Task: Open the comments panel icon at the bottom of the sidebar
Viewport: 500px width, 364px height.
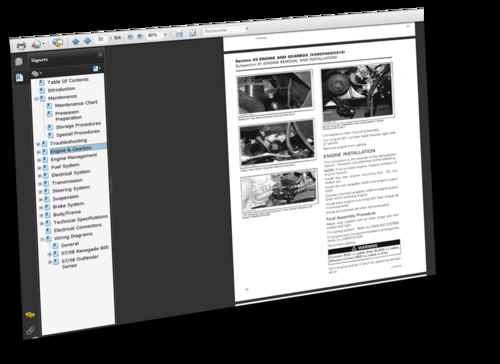Action: (30, 314)
